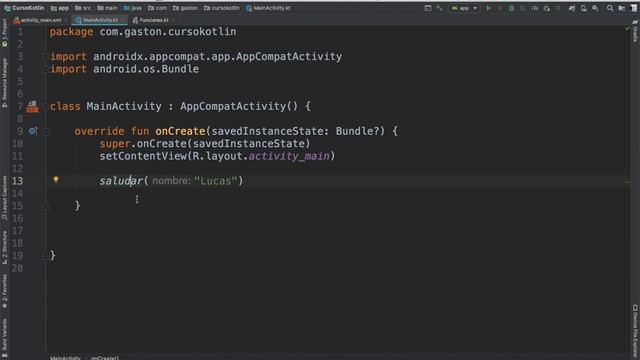The height and width of the screenshot is (360, 640).
Task: Click the override gutter icon on line 9
Action: coord(33,131)
